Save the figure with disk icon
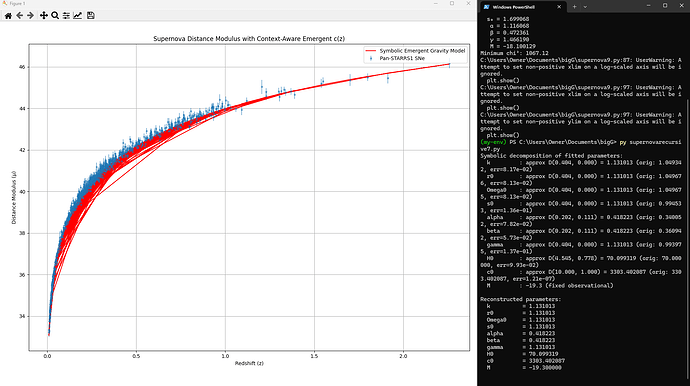690x386 pixels. coord(91,15)
